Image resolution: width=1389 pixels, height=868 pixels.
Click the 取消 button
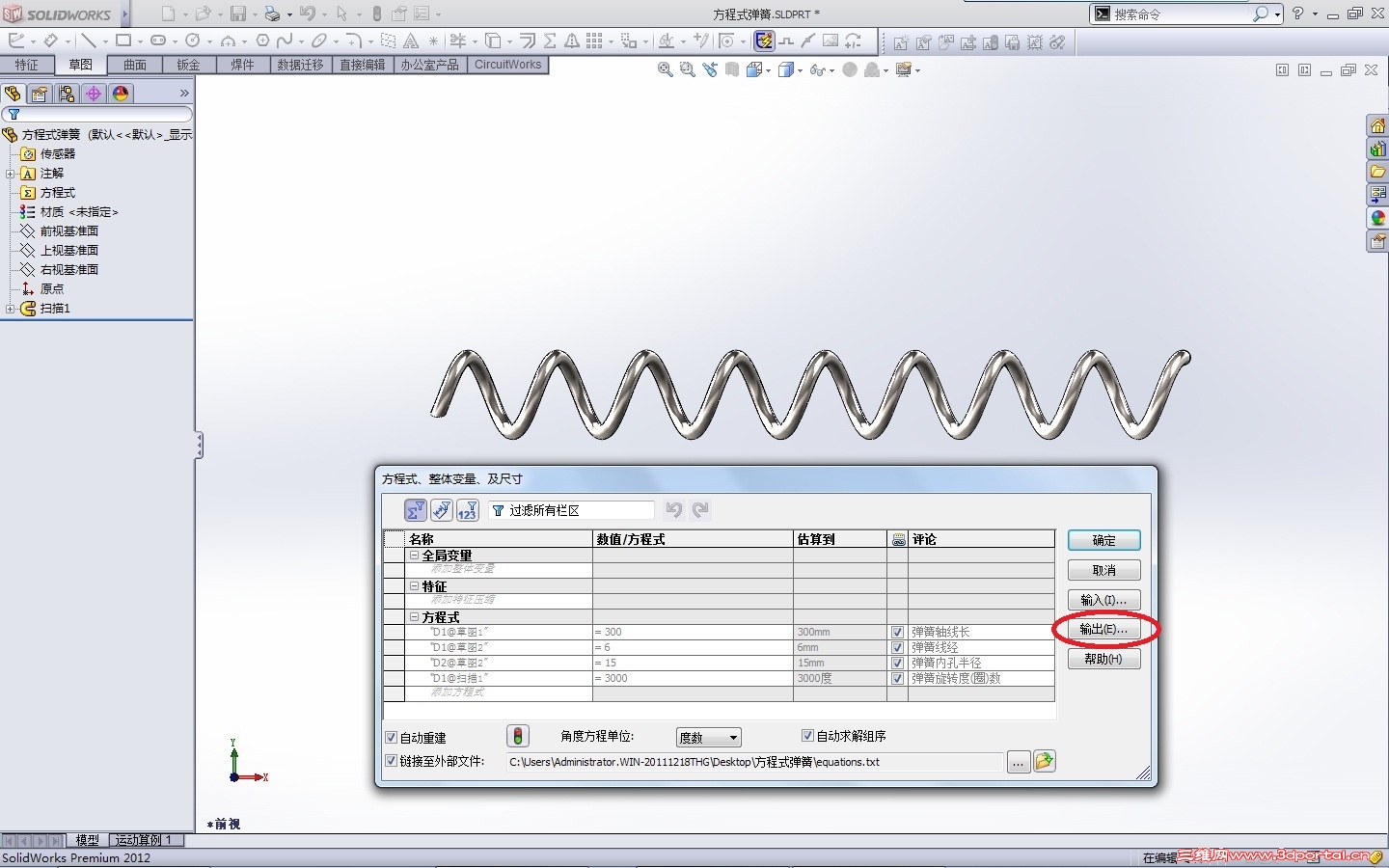[x=1104, y=570]
